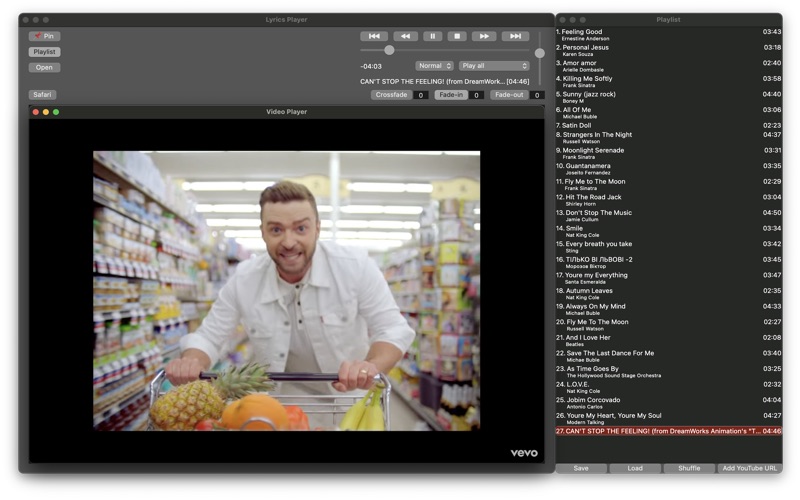
Task: Open the Normal mode dropdown
Action: (434, 66)
